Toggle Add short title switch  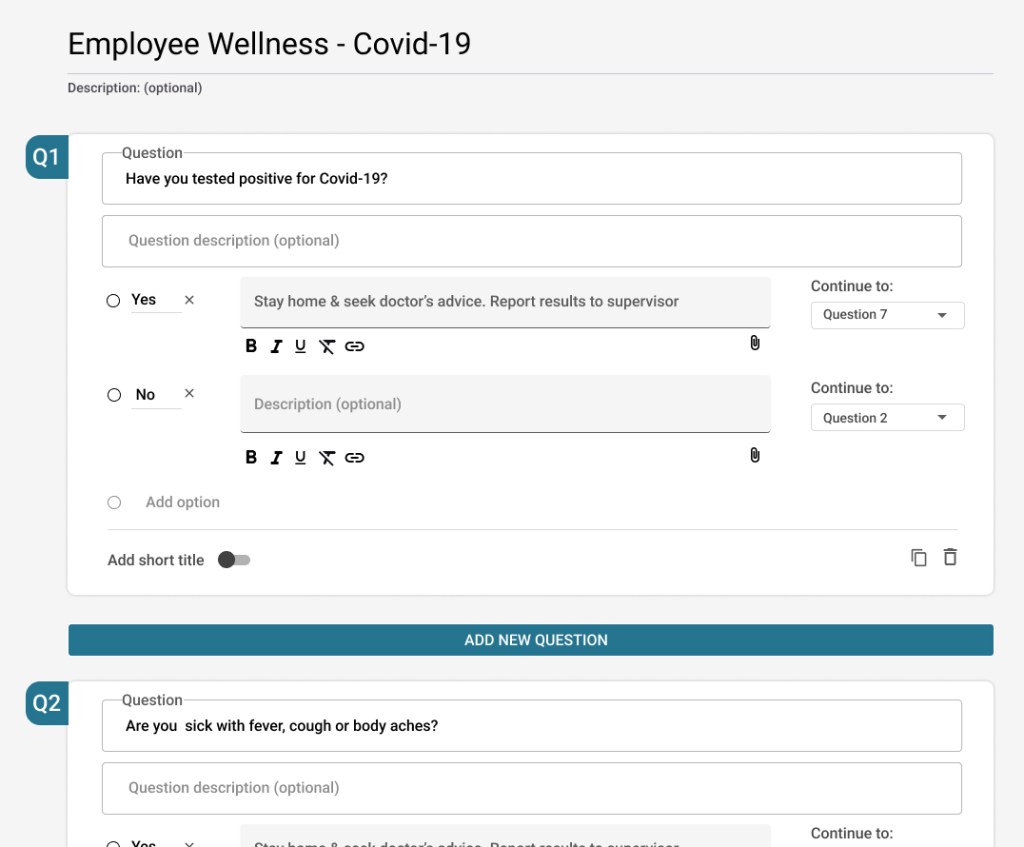(234, 560)
